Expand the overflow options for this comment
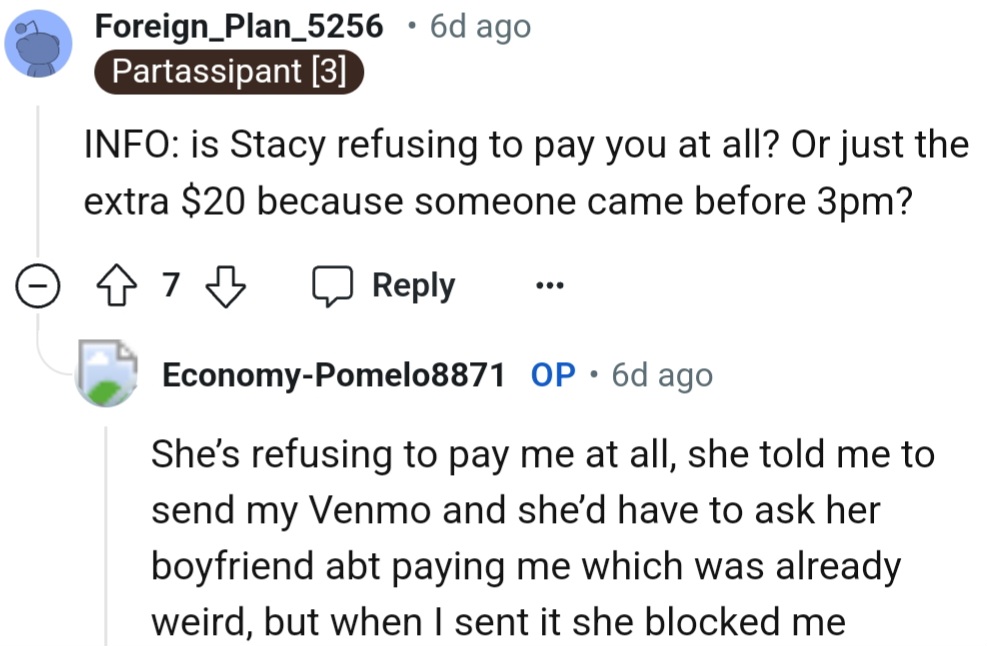This screenshot has width=987, height=646. click(549, 286)
